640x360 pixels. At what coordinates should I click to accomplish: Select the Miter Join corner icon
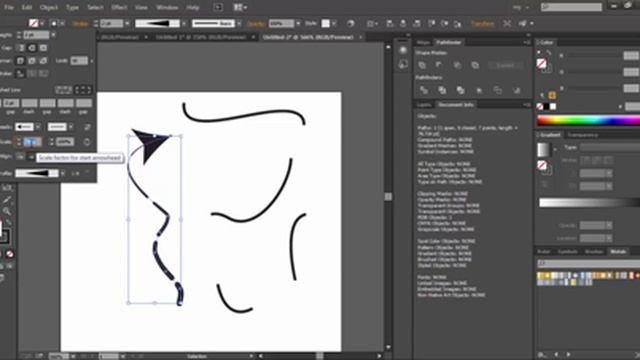point(20,61)
